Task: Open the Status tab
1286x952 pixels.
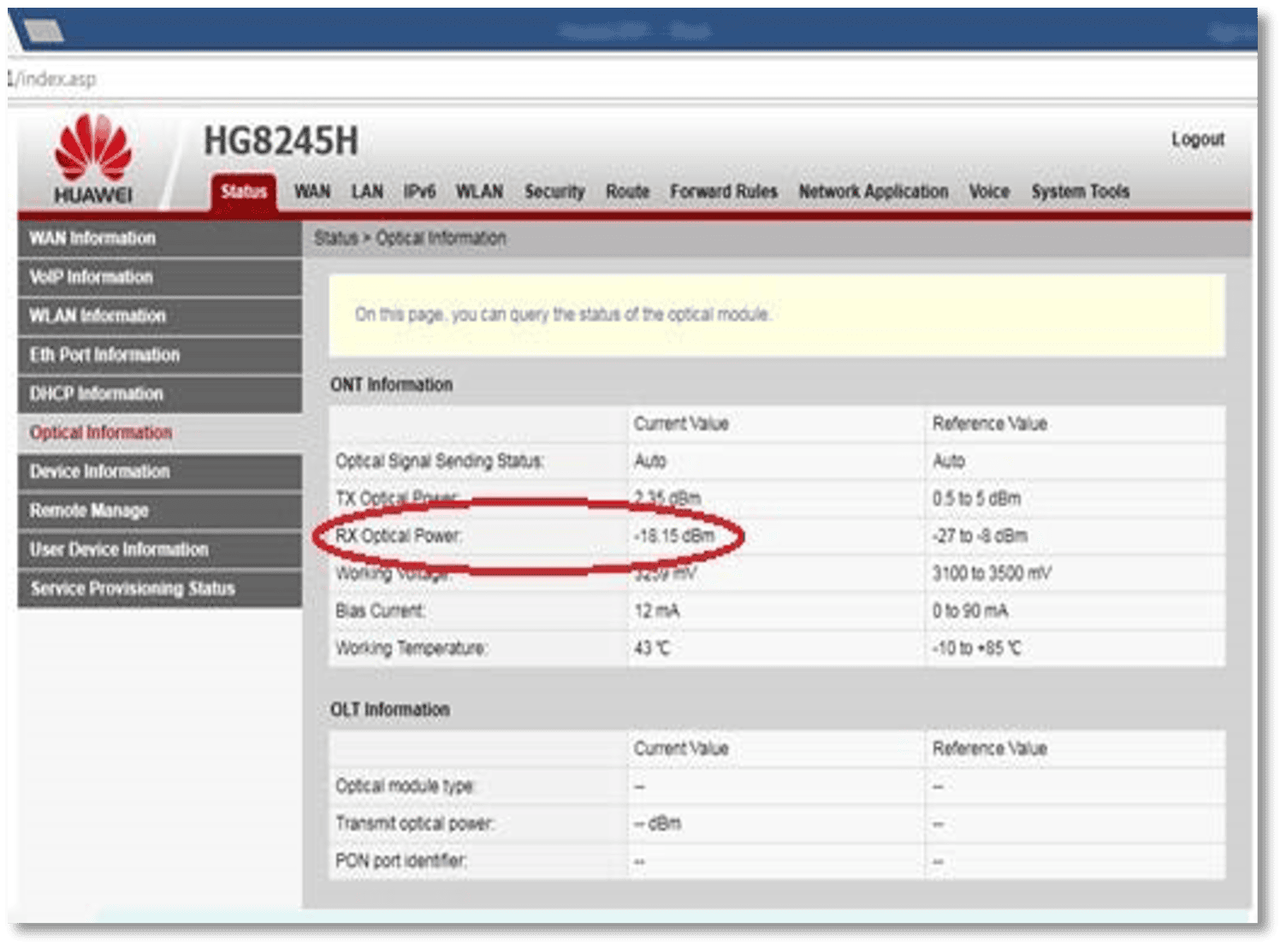Action: (x=244, y=192)
